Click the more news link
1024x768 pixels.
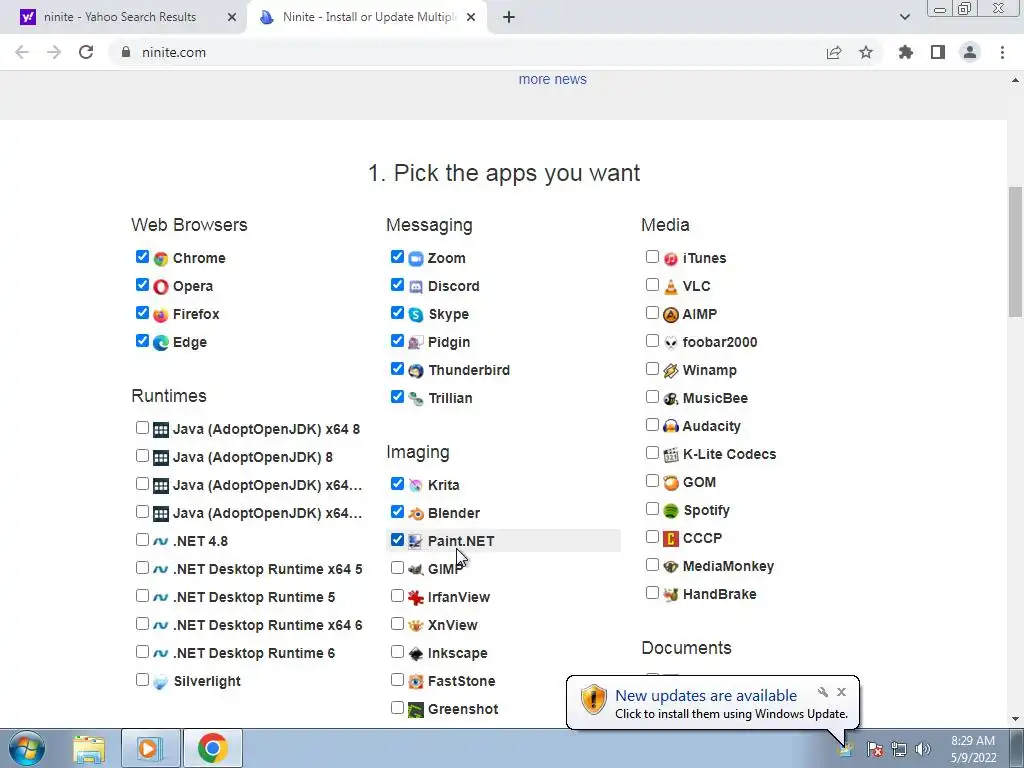[552, 80]
